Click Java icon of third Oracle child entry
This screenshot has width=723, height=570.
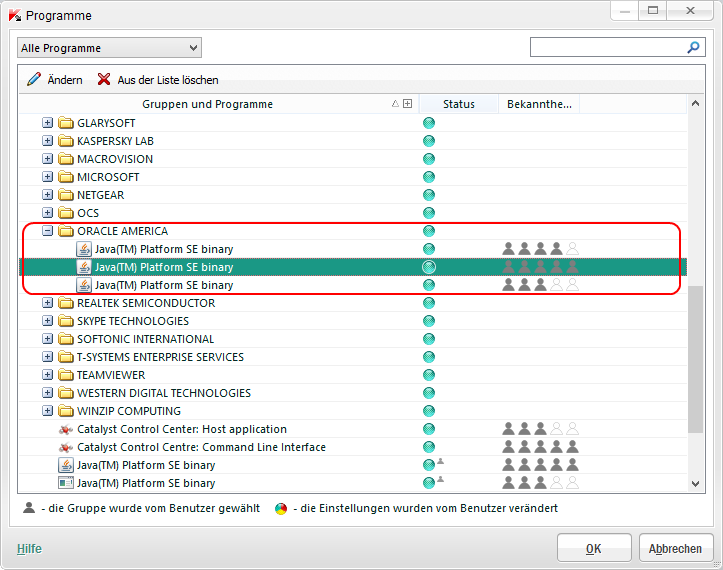[83, 285]
